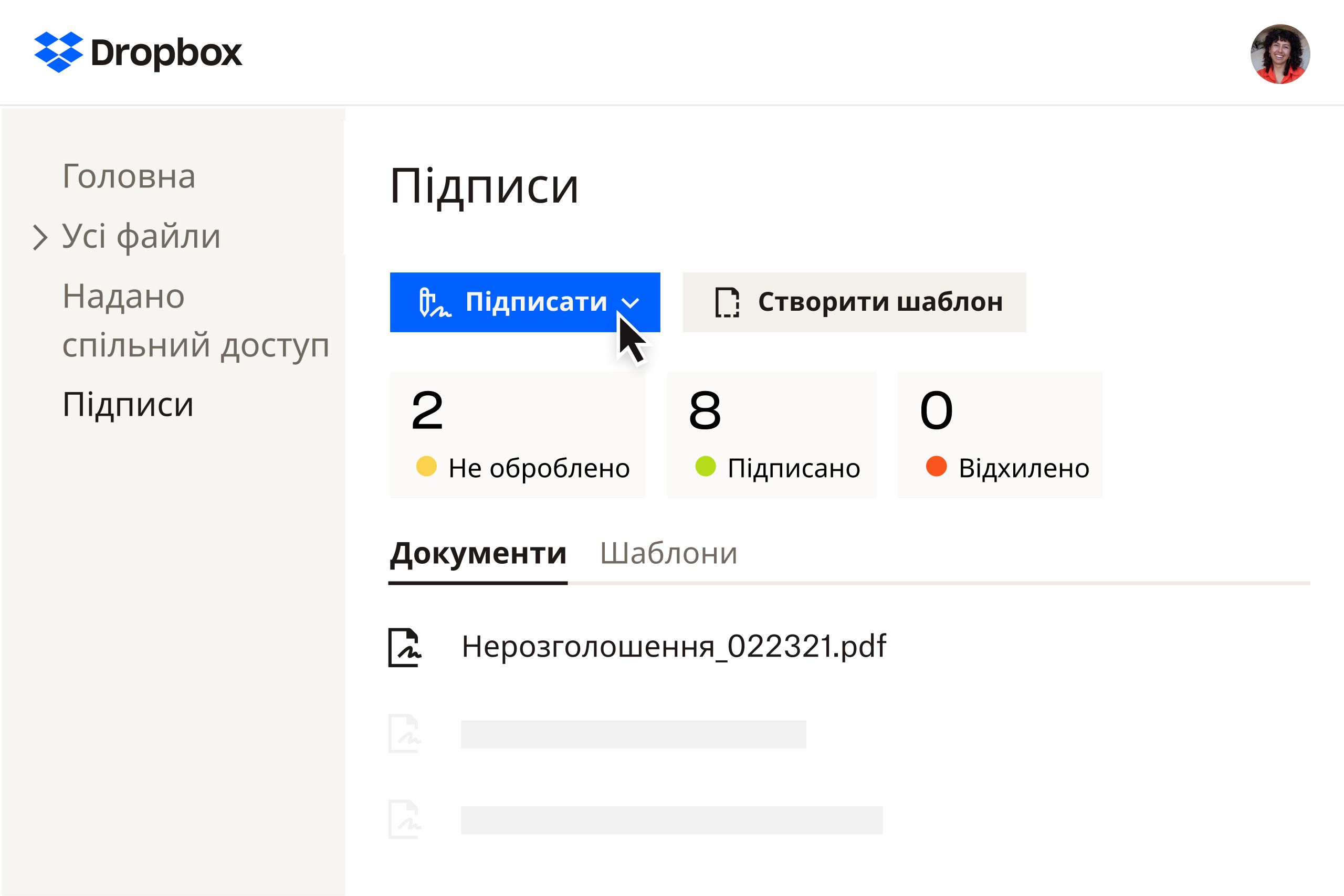Click the number 0 declined count

pyautogui.click(x=936, y=410)
